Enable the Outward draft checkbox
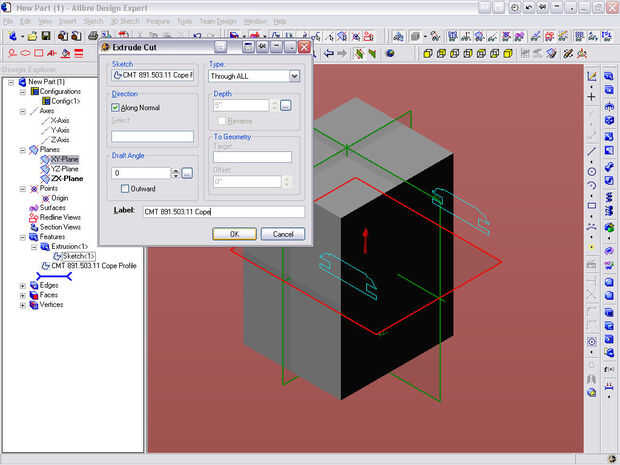Viewport: 620px width, 465px height. (x=125, y=188)
